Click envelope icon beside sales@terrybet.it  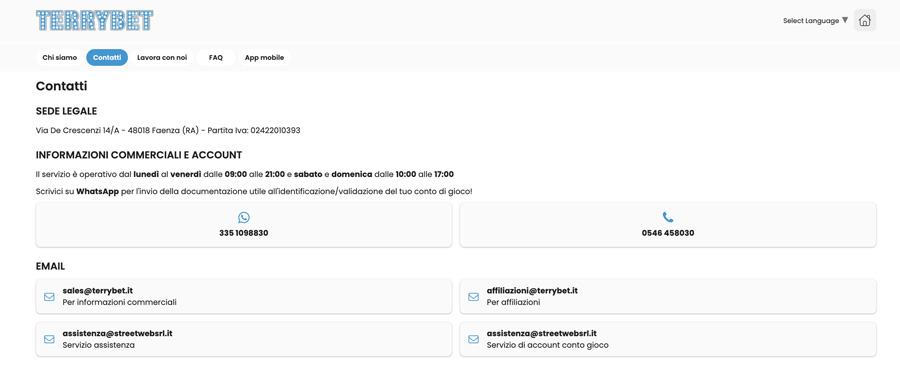(x=49, y=297)
